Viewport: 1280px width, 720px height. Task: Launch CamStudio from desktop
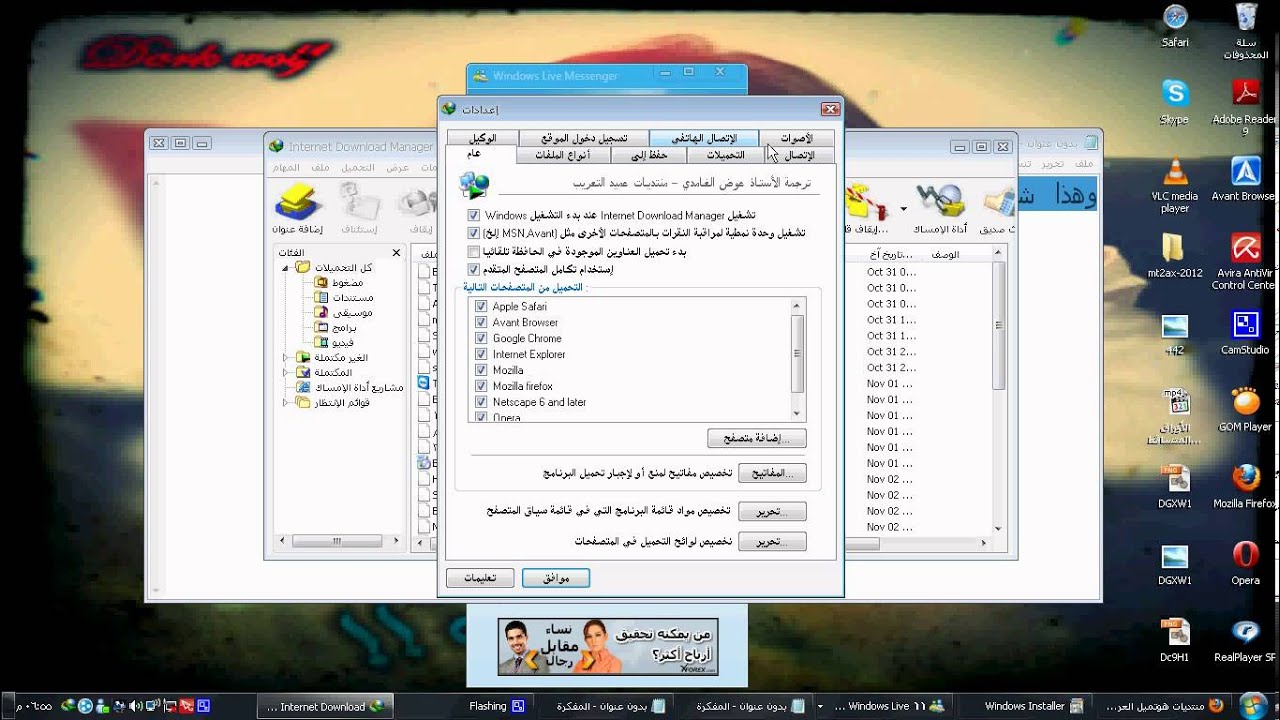click(1245, 333)
